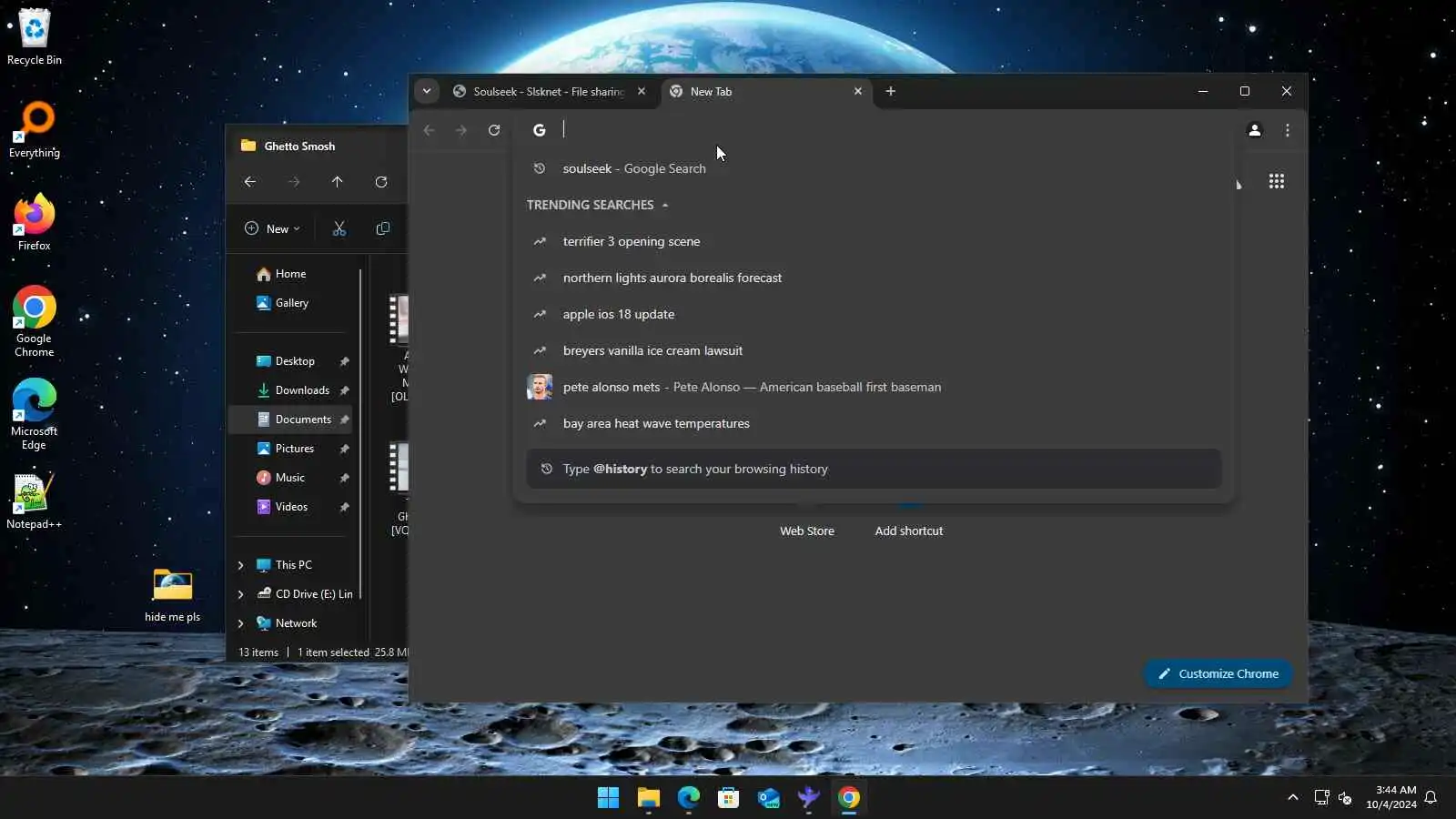Open Firefox desktop shortcut

[x=35, y=222]
